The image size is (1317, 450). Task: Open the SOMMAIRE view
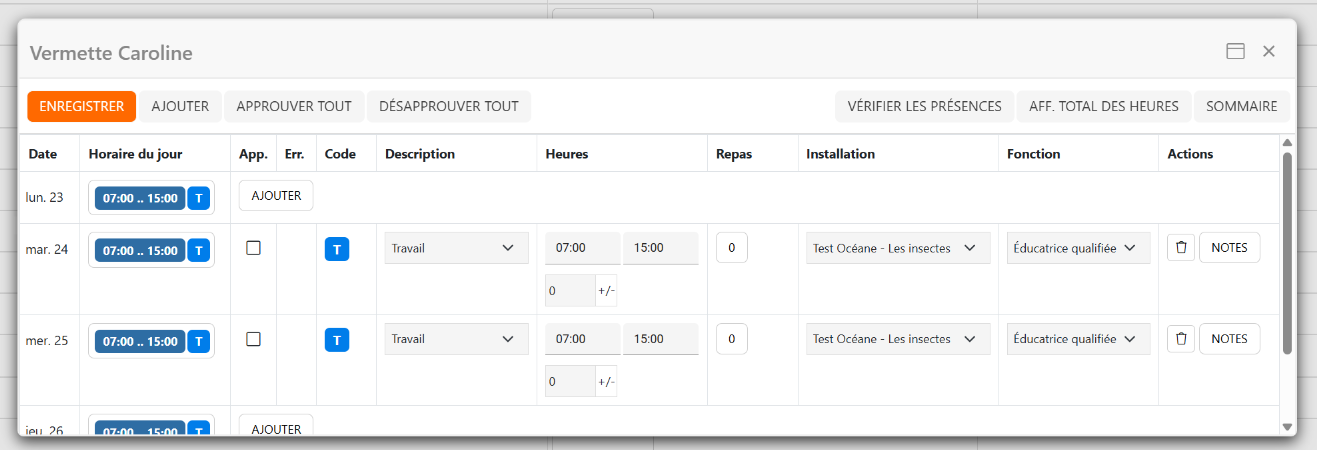(1241, 106)
